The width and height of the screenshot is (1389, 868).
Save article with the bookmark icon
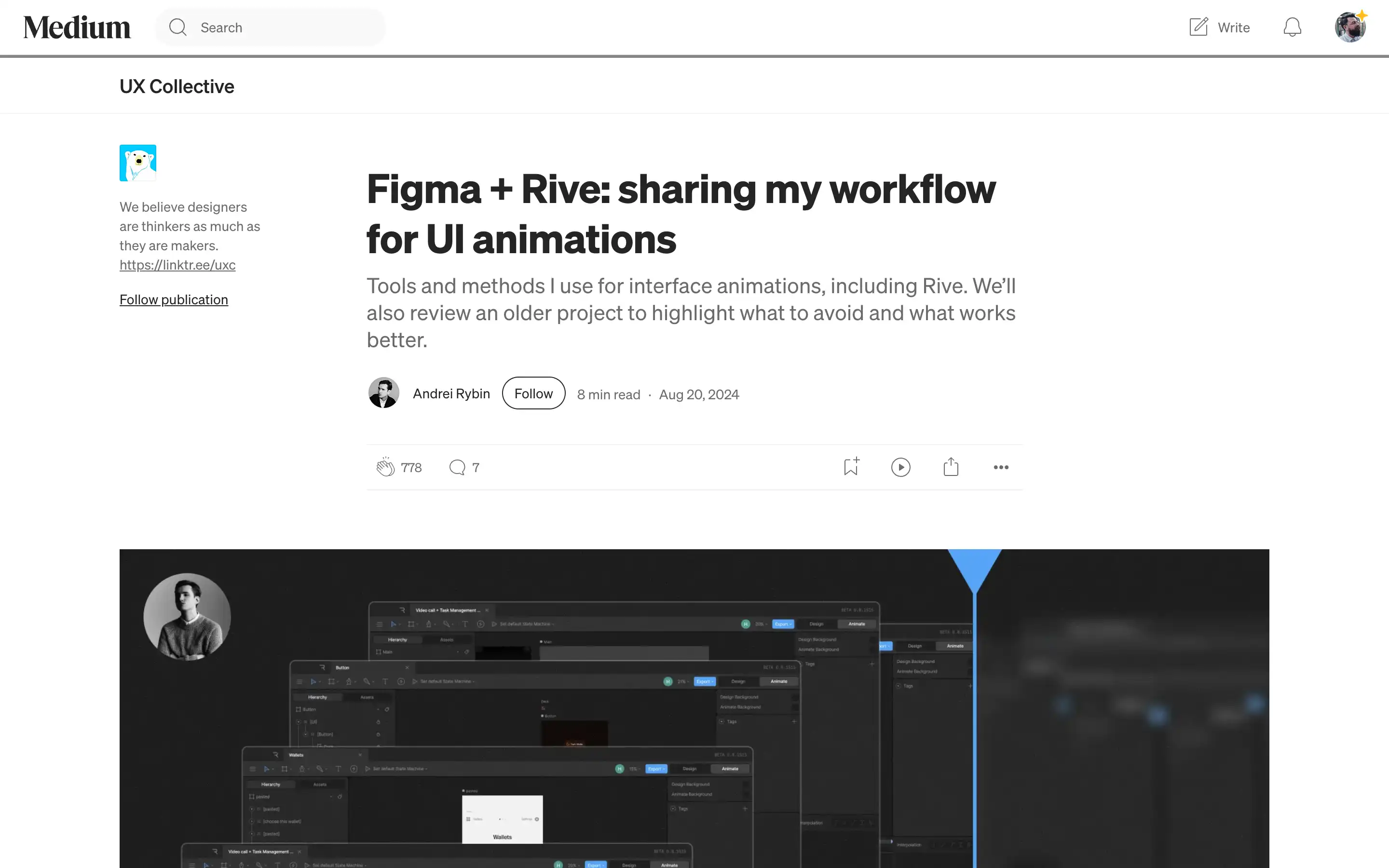pos(851,467)
